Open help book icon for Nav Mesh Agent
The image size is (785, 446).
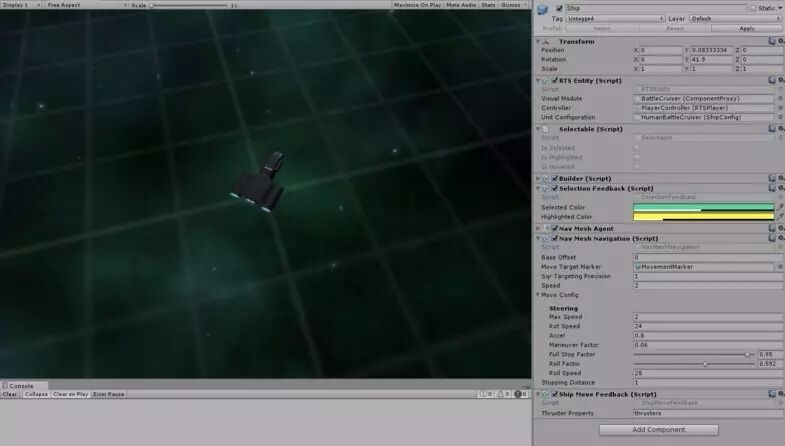[x=772, y=228]
